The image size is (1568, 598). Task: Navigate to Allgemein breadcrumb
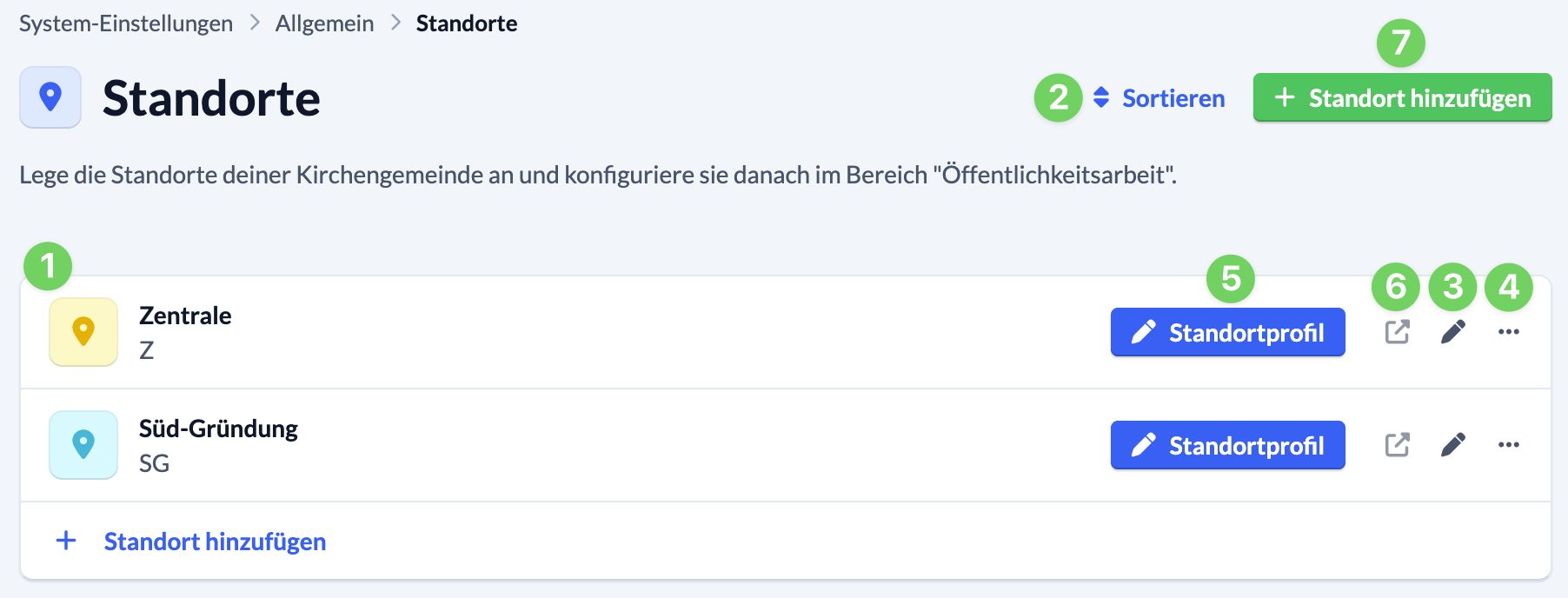[x=324, y=23]
